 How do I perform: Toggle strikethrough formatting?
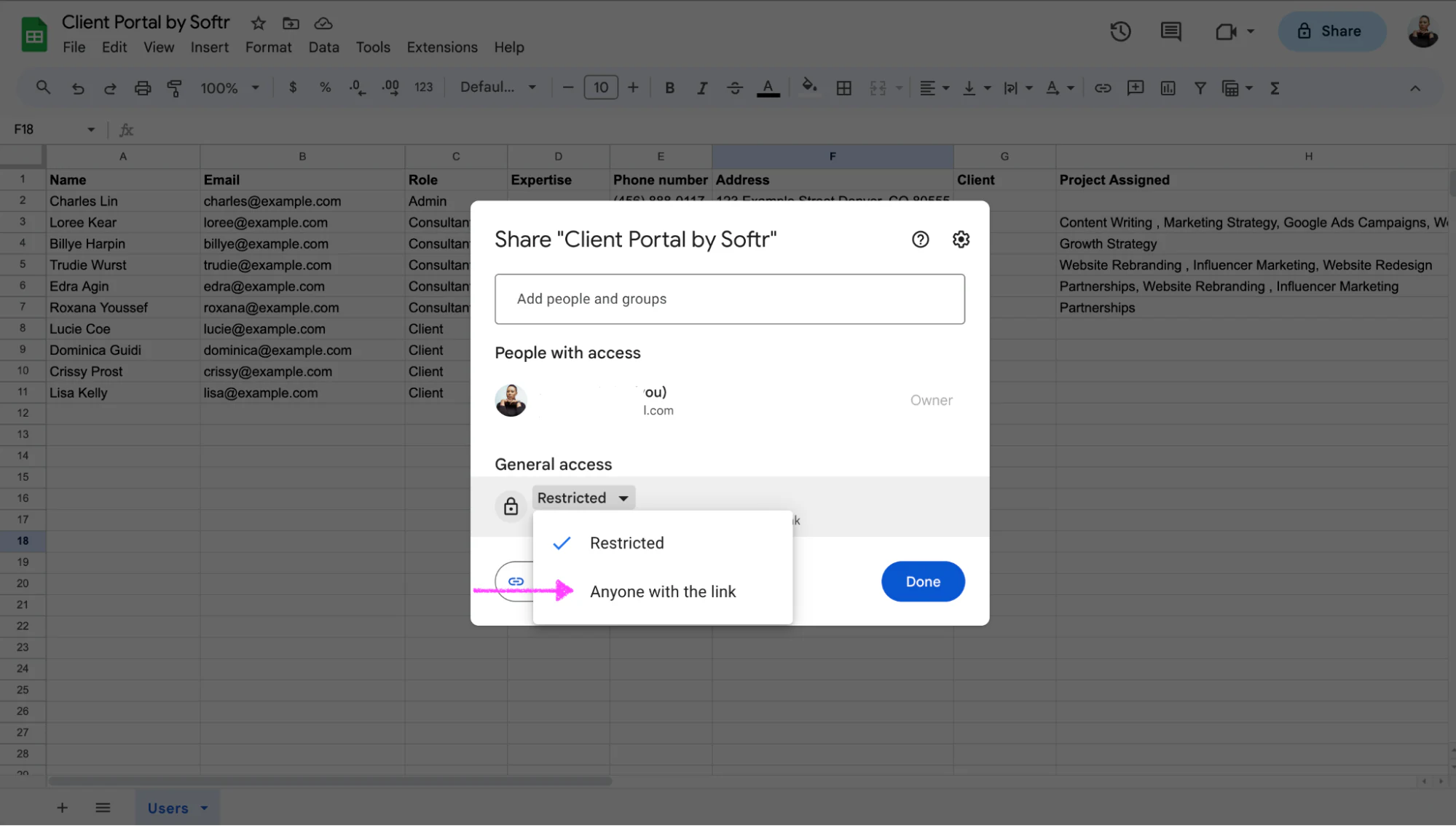(734, 88)
